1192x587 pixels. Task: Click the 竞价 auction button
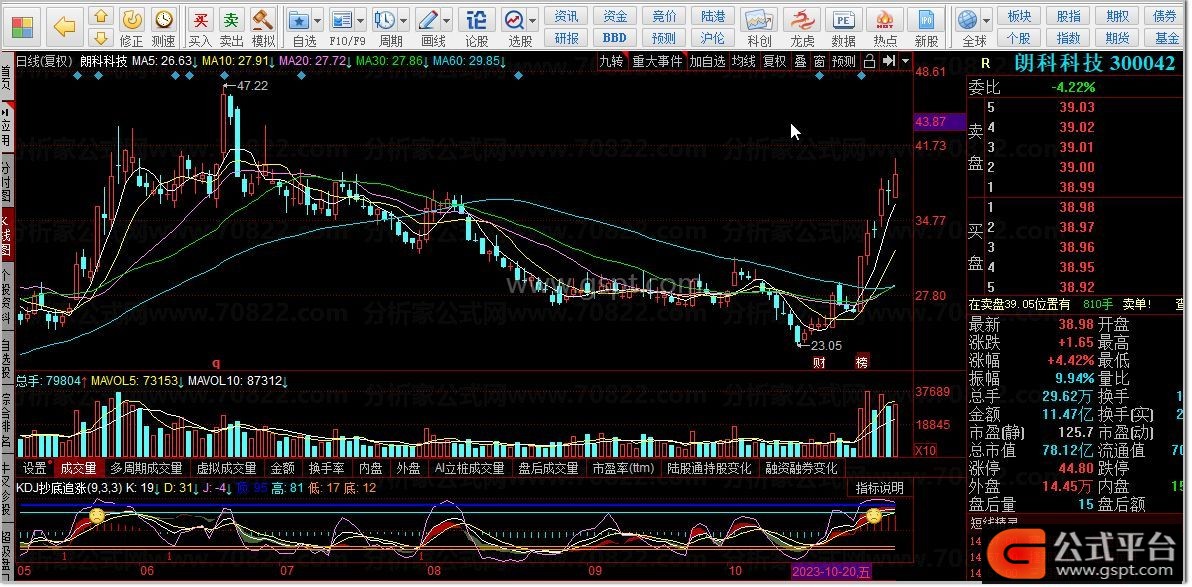(x=664, y=16)
